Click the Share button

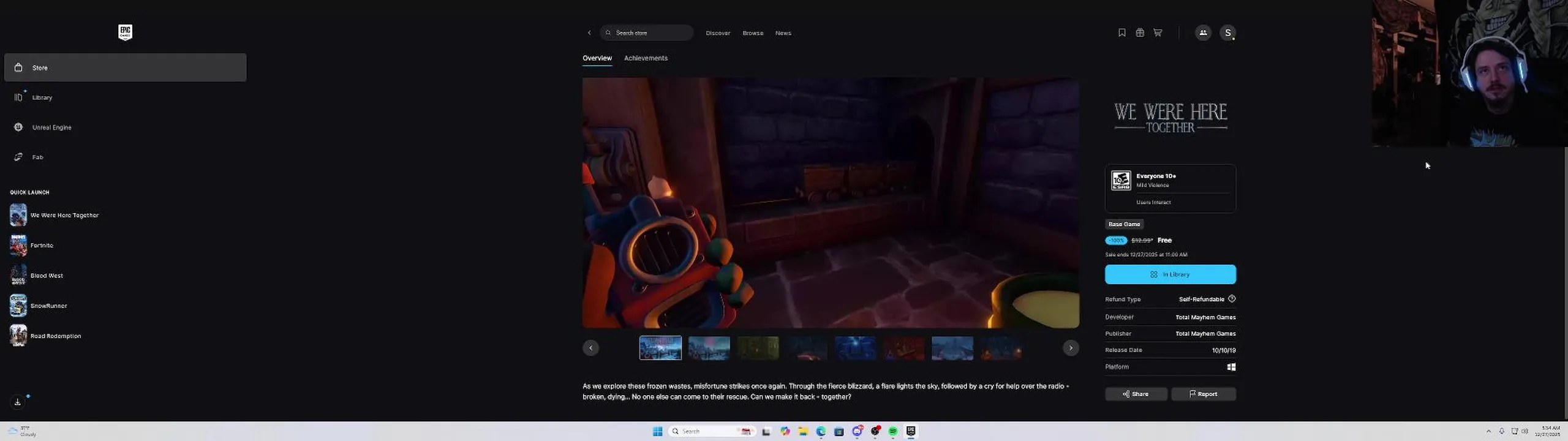pos(1136,394)
